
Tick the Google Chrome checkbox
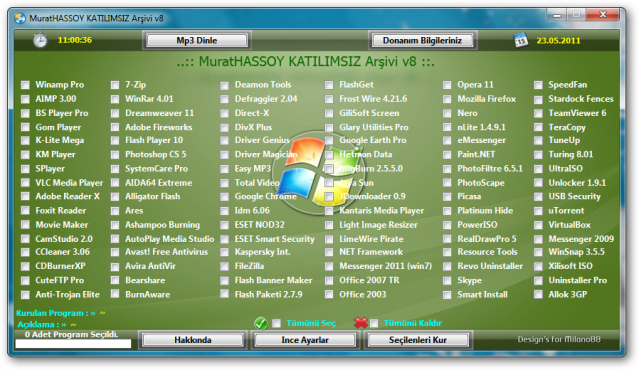(224, 197)
